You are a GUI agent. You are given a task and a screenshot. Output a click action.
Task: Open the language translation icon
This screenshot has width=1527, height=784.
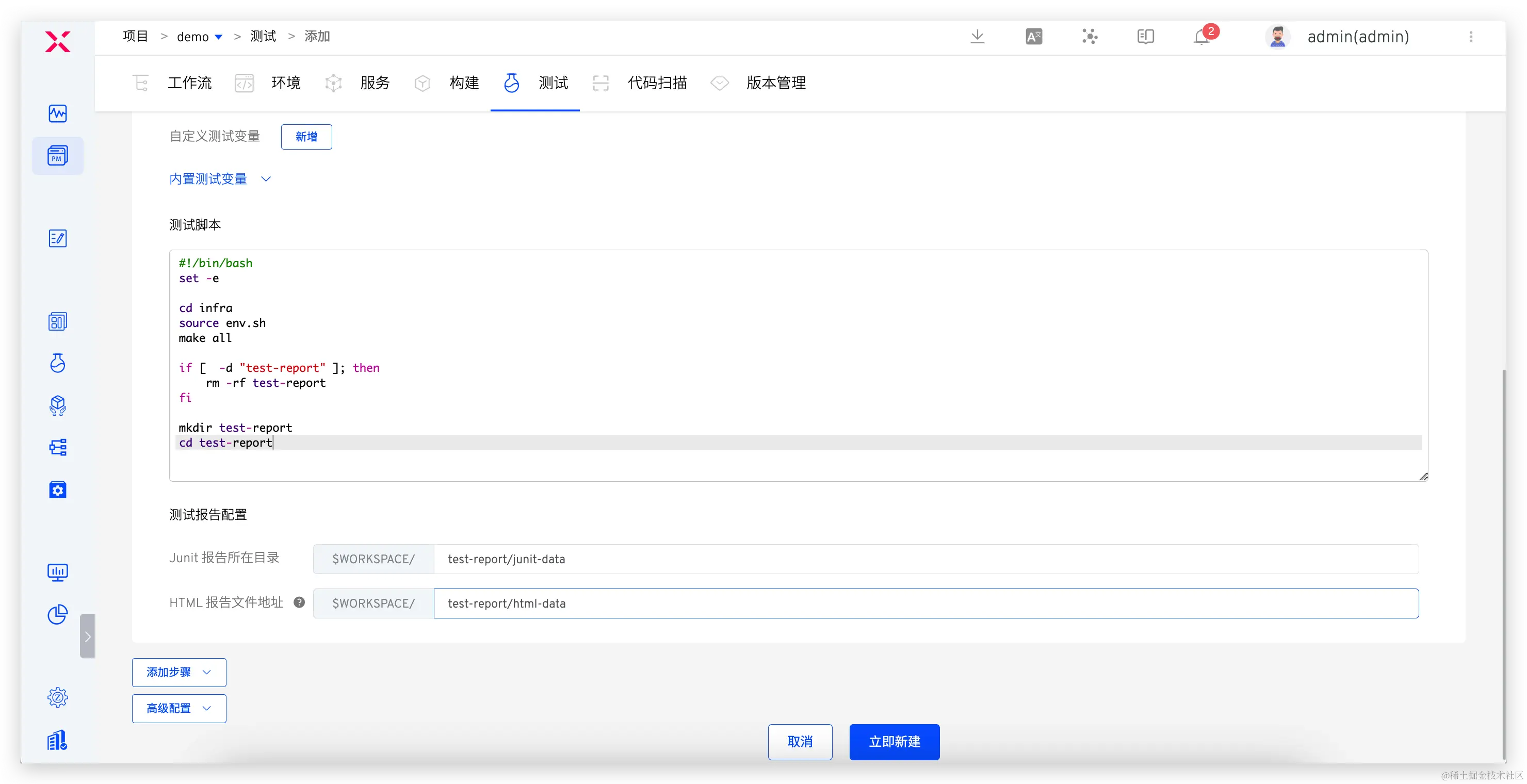(x=1034, y=37)
